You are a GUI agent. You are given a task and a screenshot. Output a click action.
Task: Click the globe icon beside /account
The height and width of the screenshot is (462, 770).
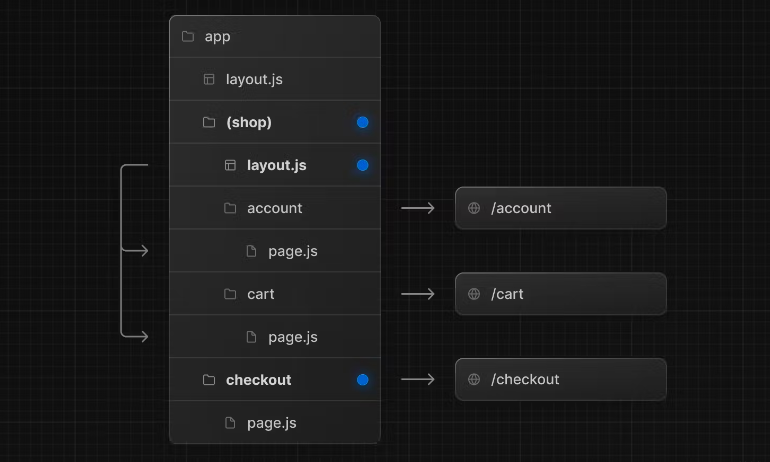tap(474, 208)
